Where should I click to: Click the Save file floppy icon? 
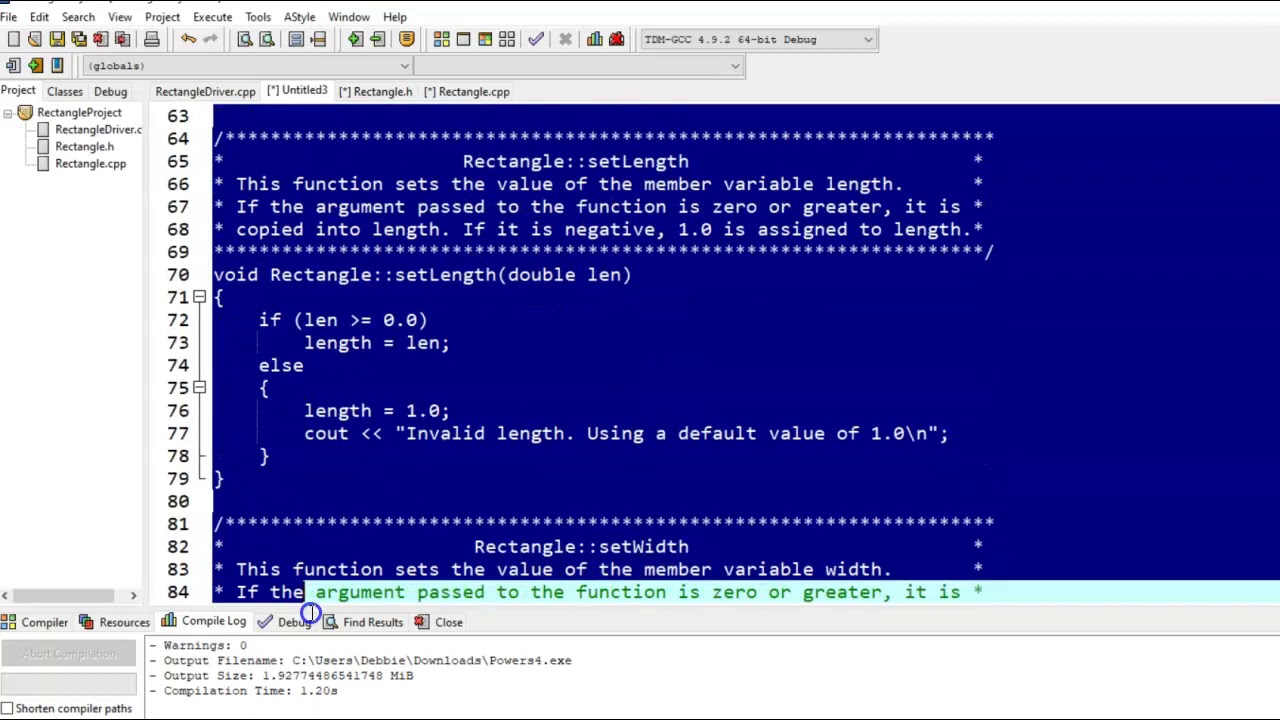(x=57, y=39)
